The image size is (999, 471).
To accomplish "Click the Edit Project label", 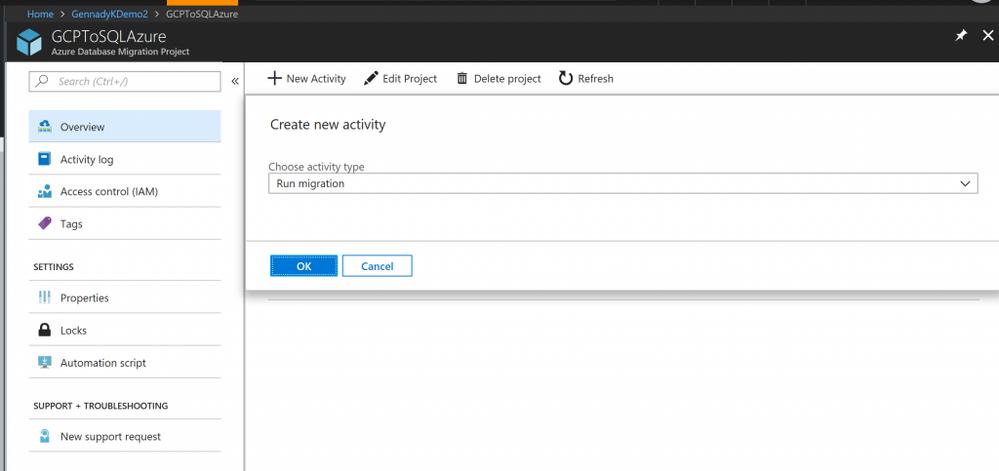I will coord(410,78).
